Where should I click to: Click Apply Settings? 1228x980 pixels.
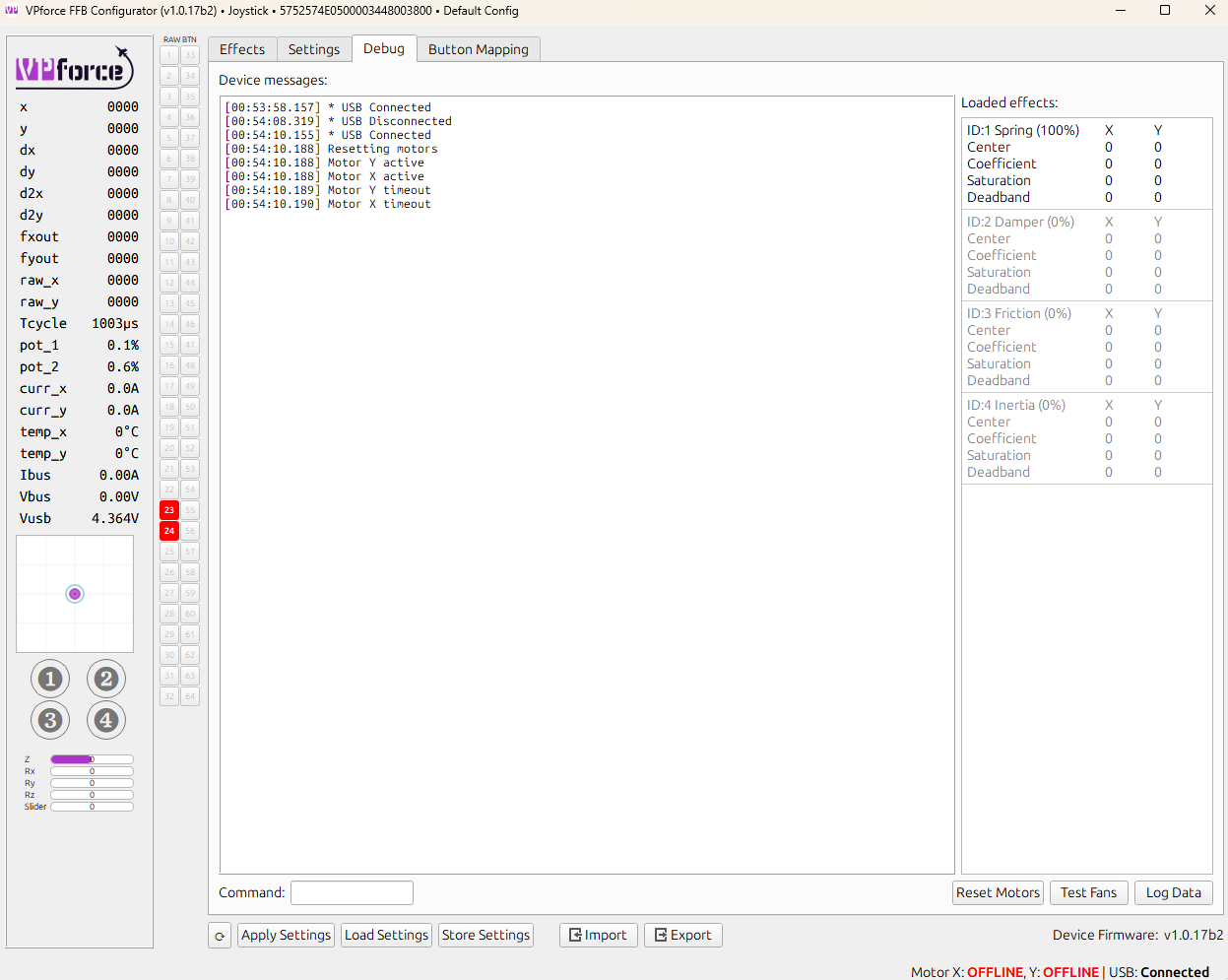(287, 935)
